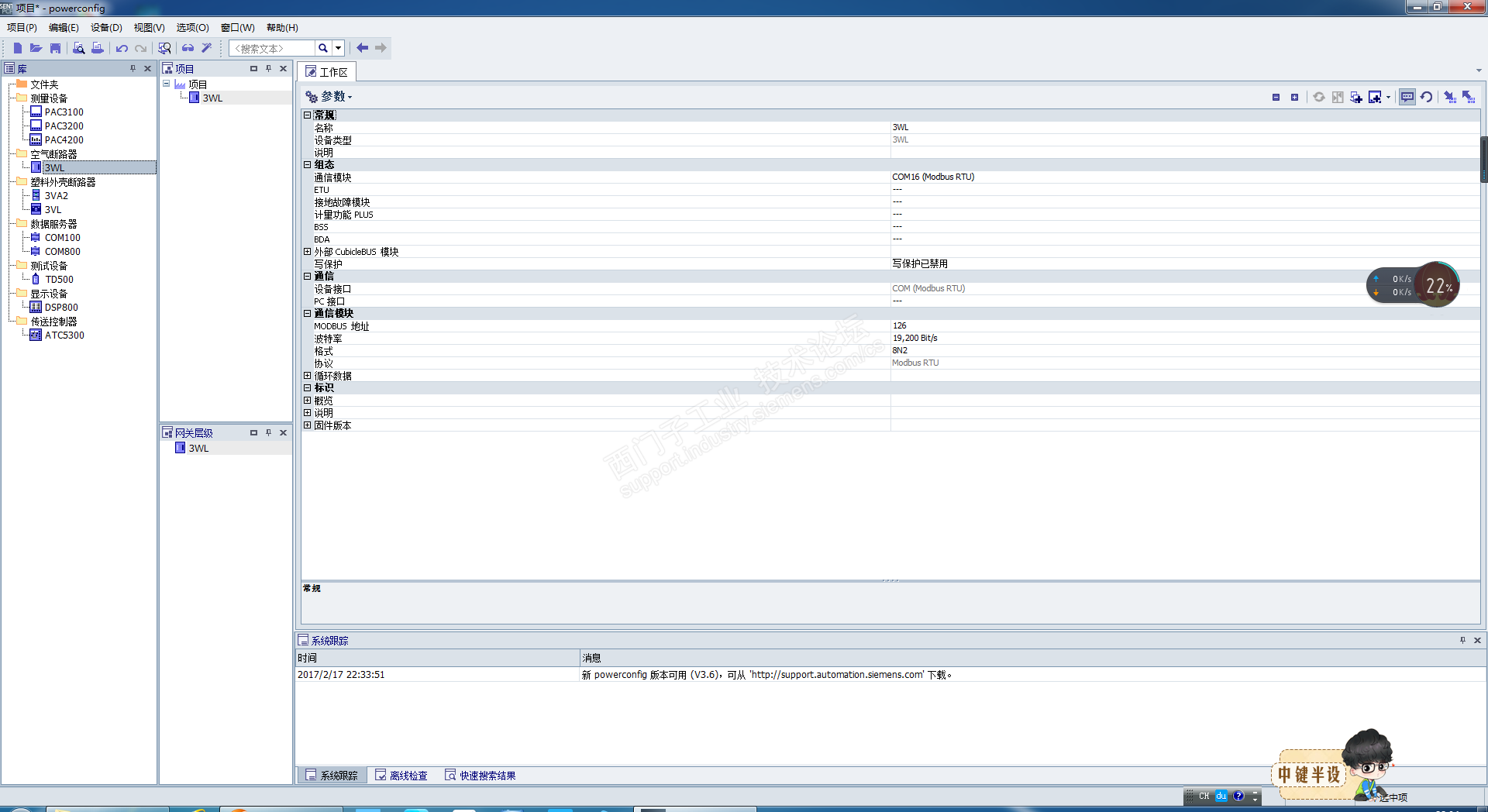This screenshot has height=812, width=1488.
Task: Click the load from device arrow icon
Action: point(1469,97)
